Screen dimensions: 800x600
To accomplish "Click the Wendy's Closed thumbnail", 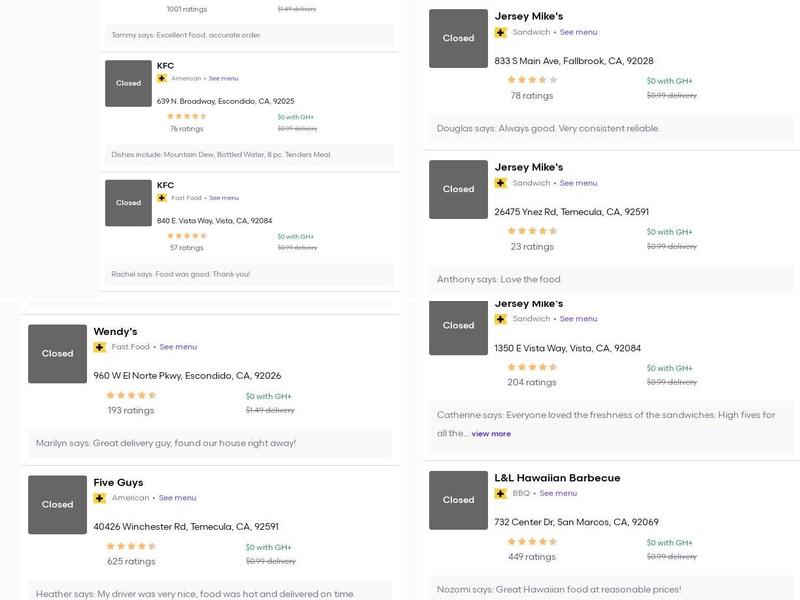I will click(x=58, y=353).
